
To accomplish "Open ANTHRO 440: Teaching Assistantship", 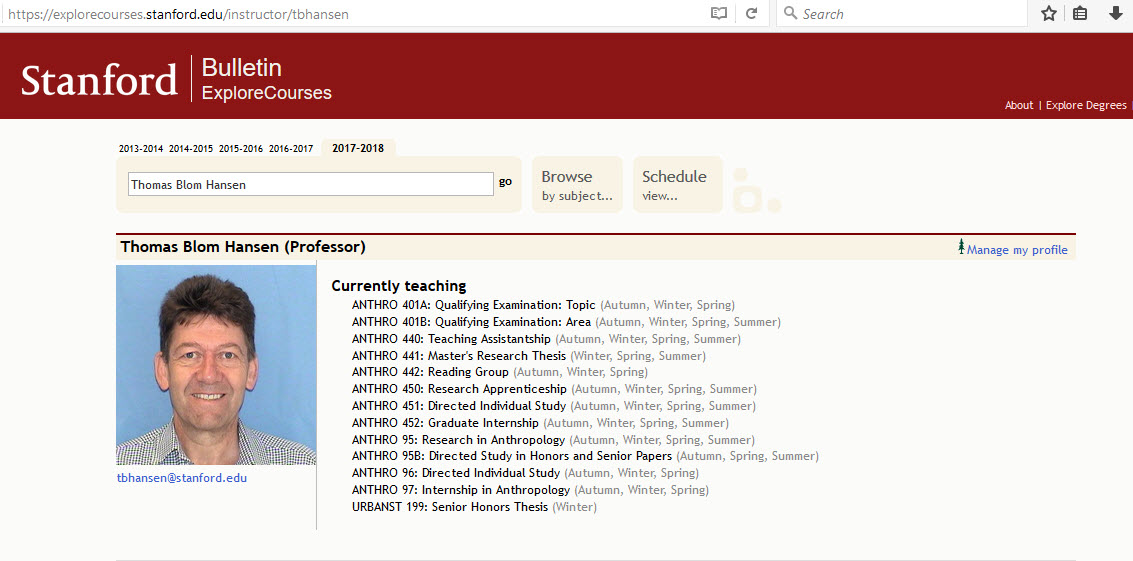I will coord(451,339).
